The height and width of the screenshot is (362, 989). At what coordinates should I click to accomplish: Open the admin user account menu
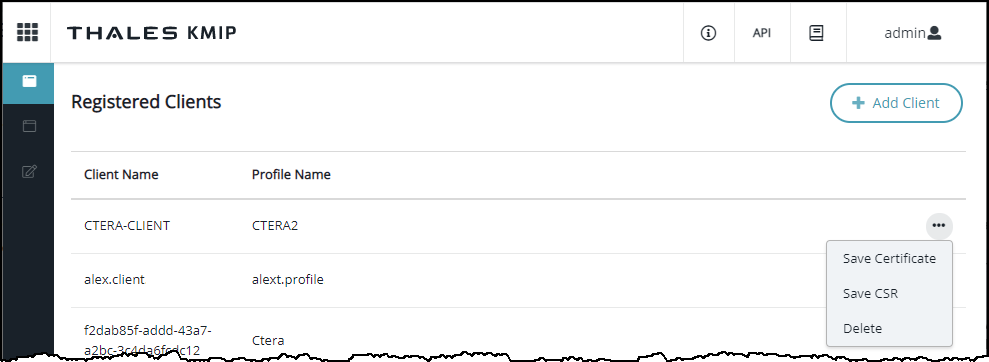point(913,33)
